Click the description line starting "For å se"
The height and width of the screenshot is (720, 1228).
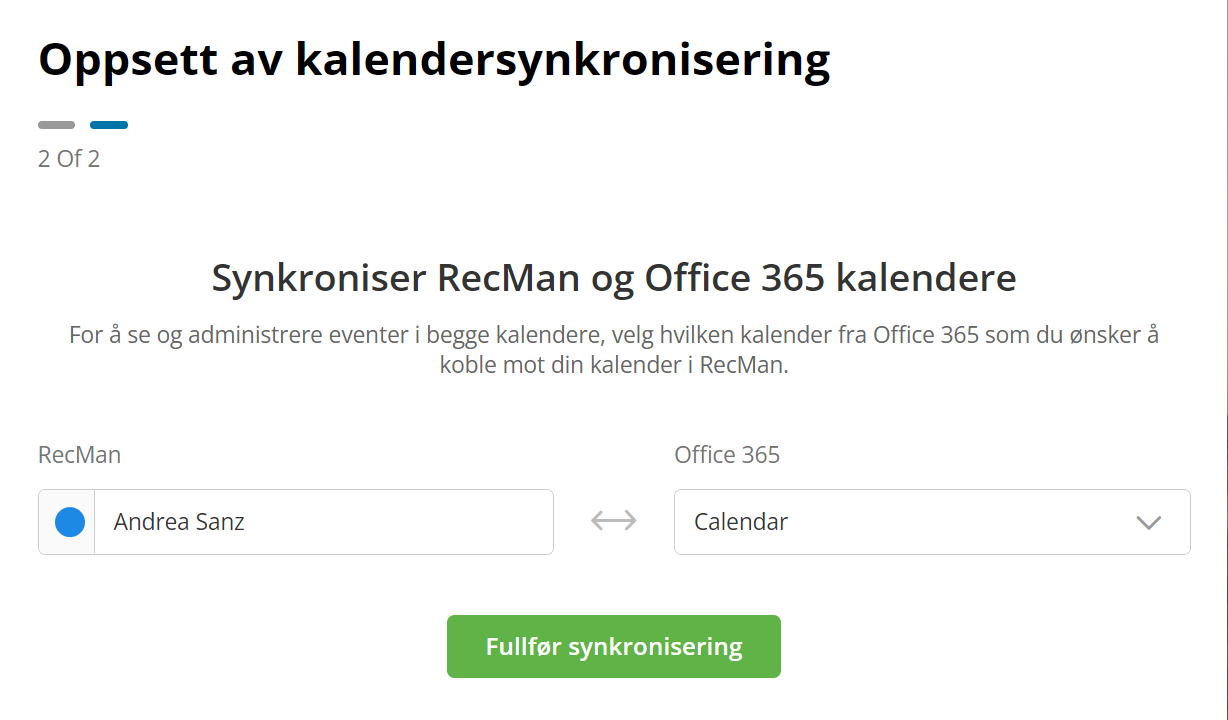click(x=614, y=334)
